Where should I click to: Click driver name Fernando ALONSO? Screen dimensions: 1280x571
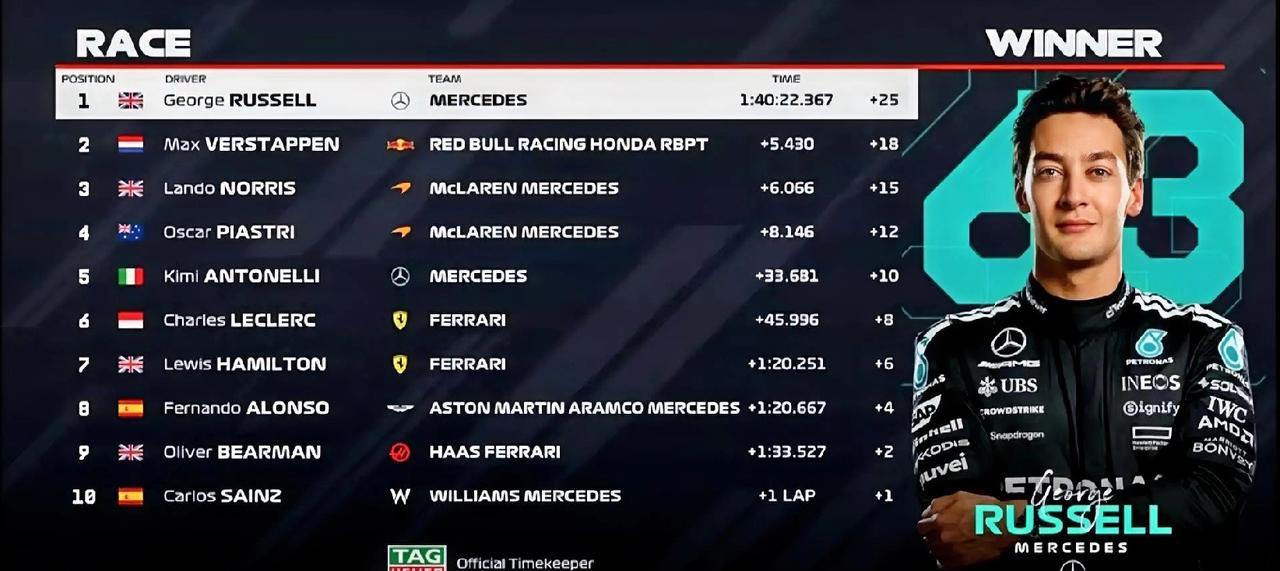pyautogui.click(x=246, y=408)
